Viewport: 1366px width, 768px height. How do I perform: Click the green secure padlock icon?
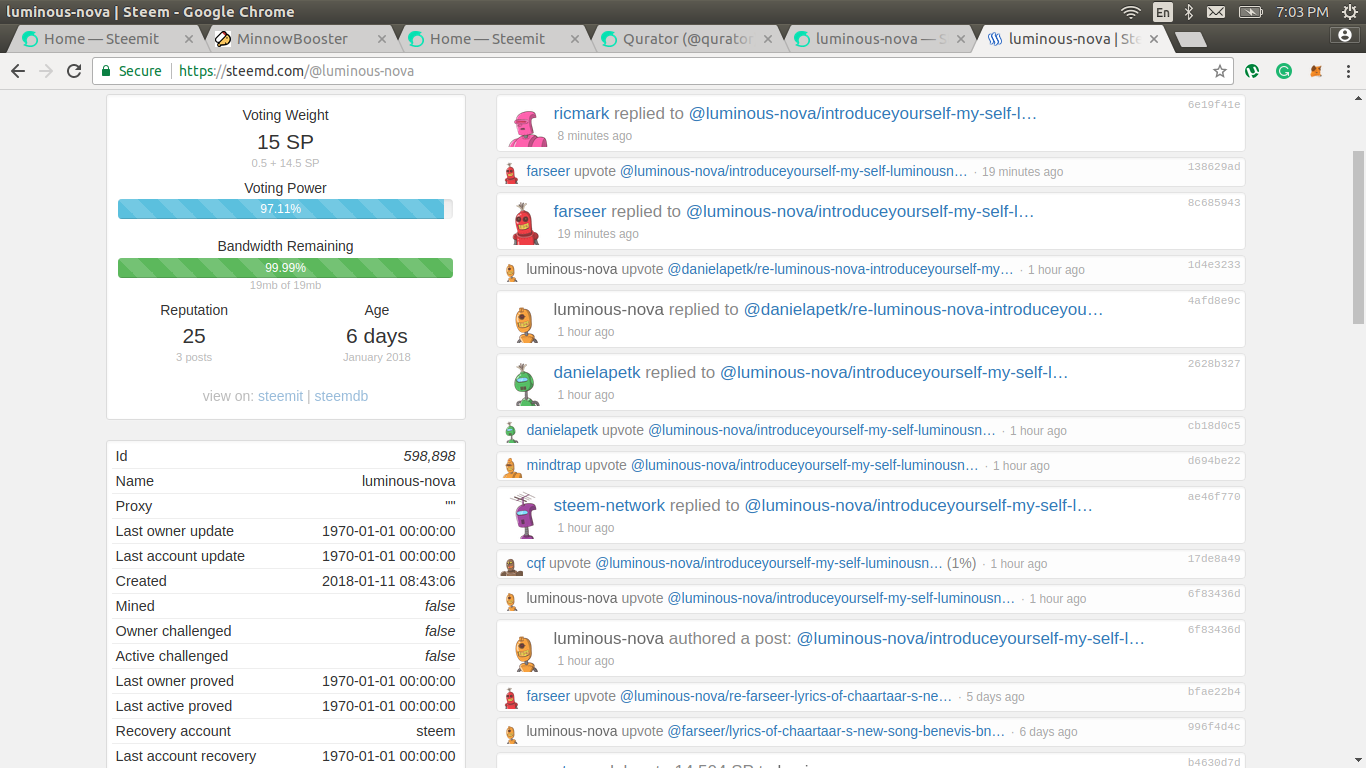point(107,71)
